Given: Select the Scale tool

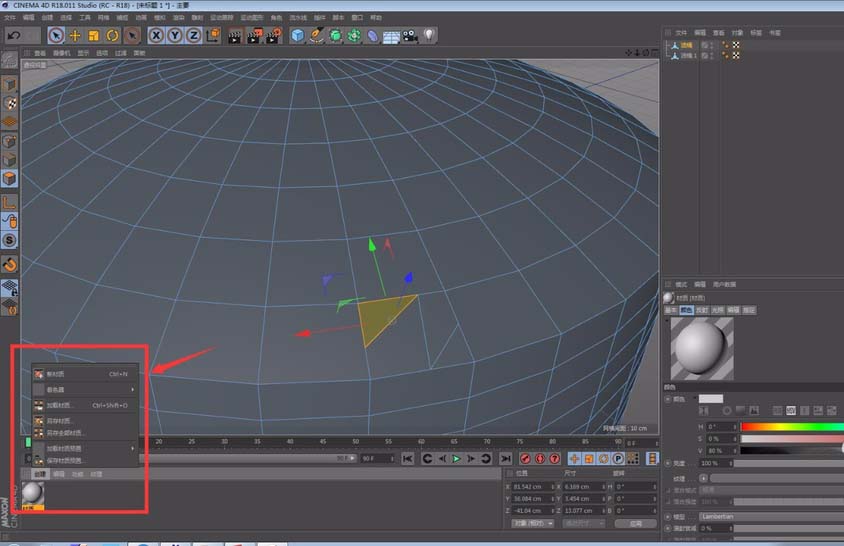Looking at the screenshot, I should point(93,35).
